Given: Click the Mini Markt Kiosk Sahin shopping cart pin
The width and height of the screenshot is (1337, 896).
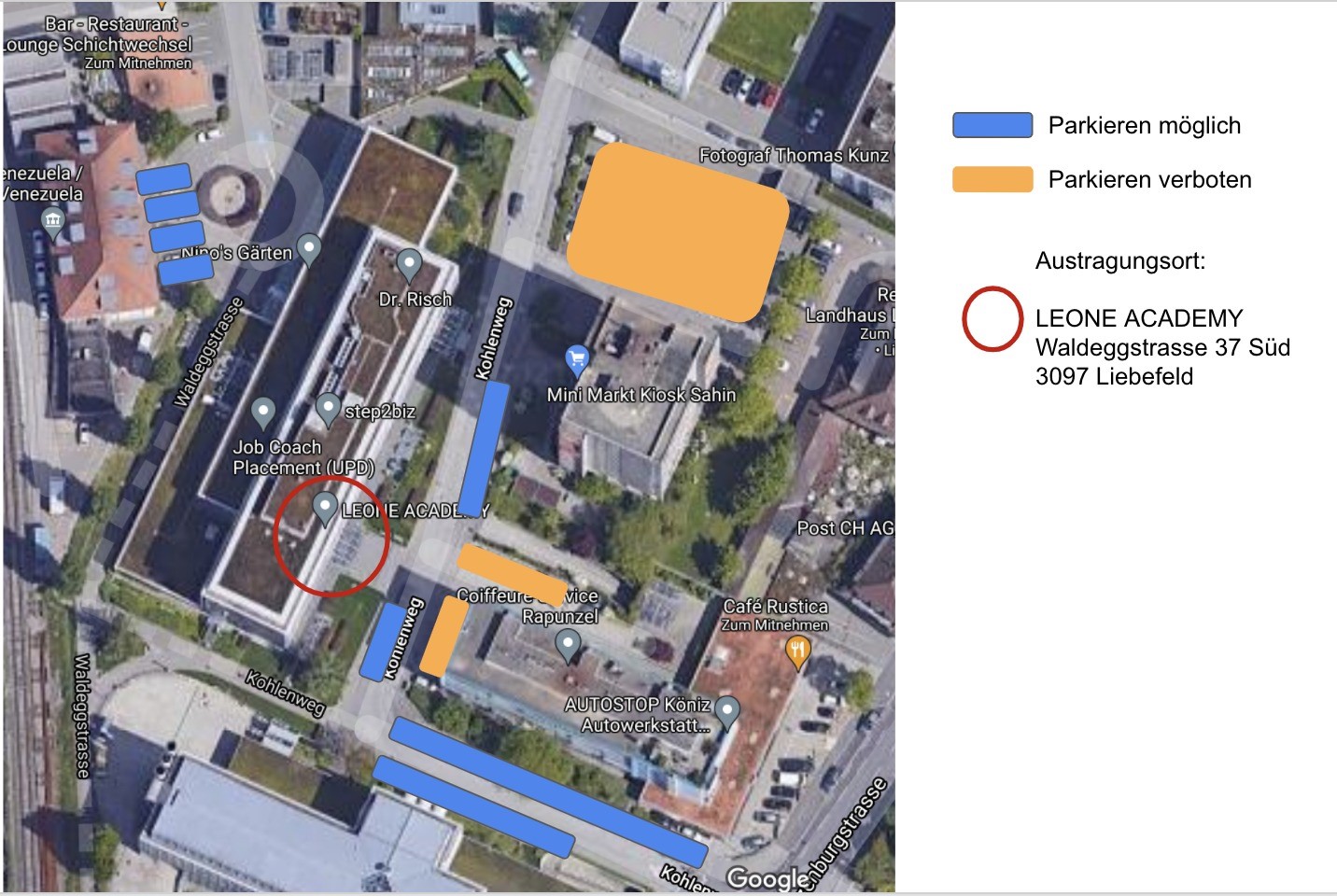Looking at the screenshot, I should click(x=577, y=359).
